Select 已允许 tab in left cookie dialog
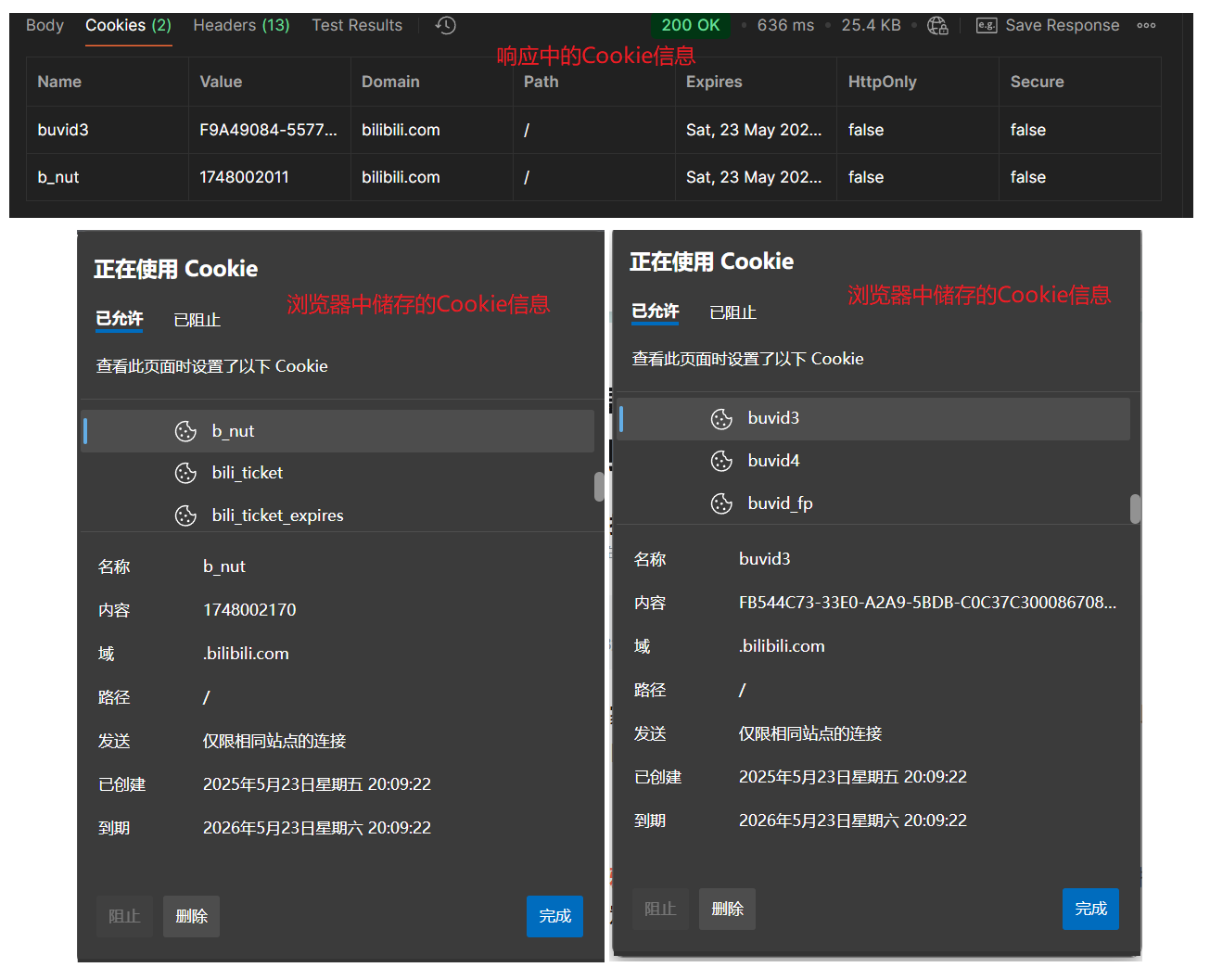The width and height of the screenshot is (1210, 980). coord(120,319)
